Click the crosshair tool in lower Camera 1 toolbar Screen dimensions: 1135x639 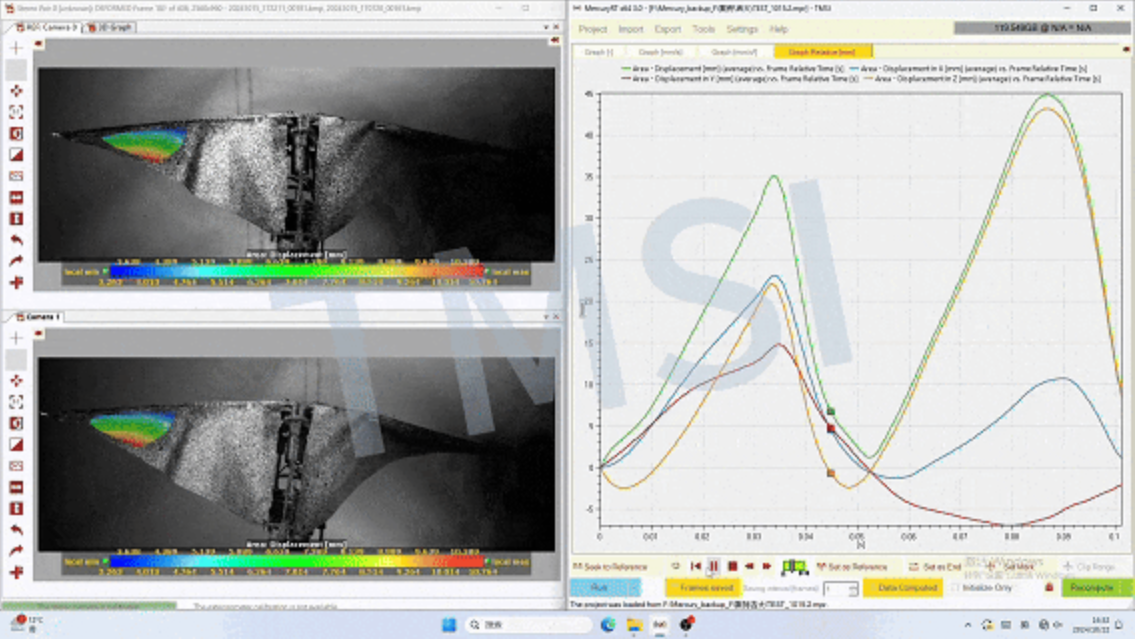click(x=16, y=338)
